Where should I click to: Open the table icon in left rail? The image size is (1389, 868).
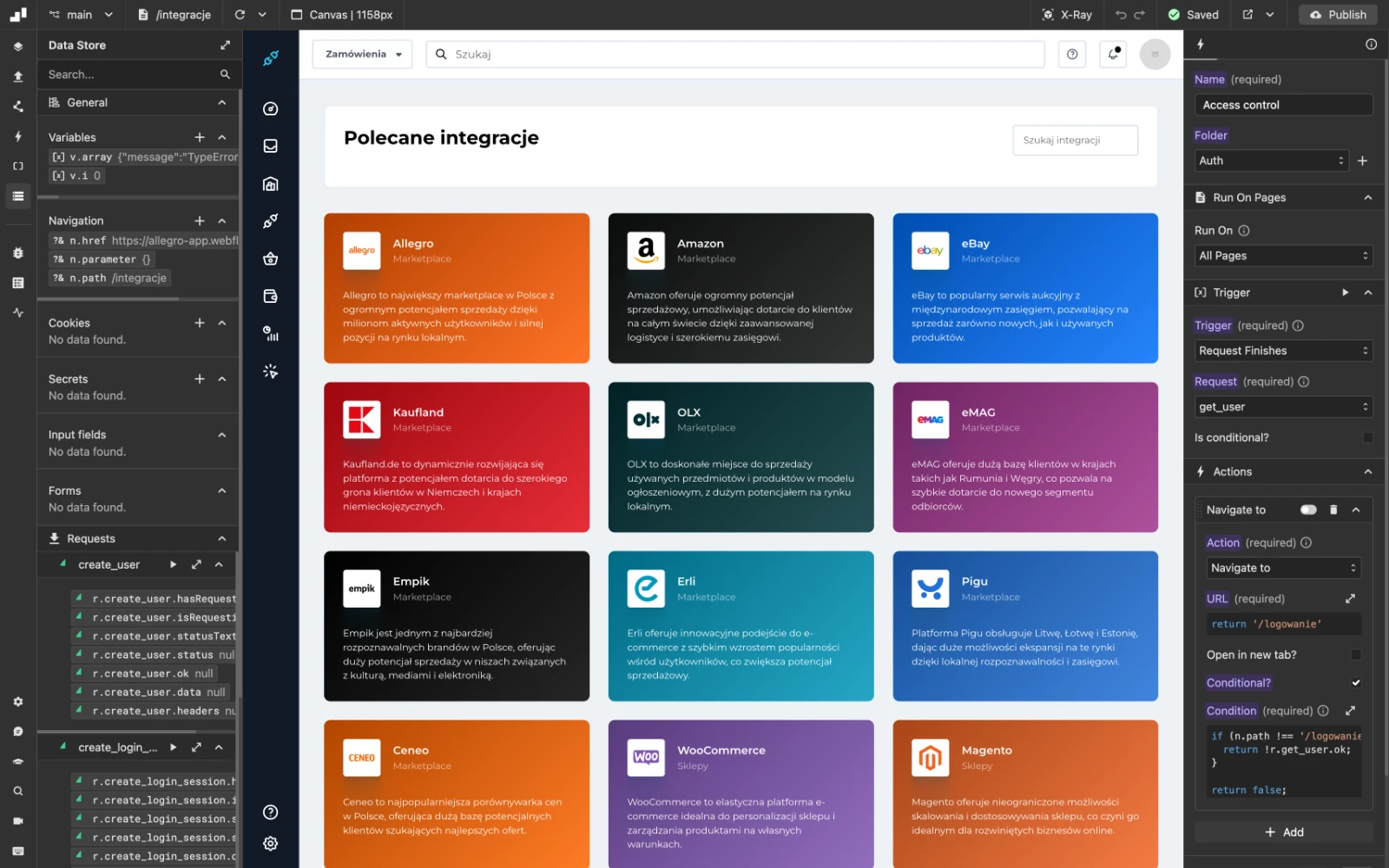(x=17, y=283)
